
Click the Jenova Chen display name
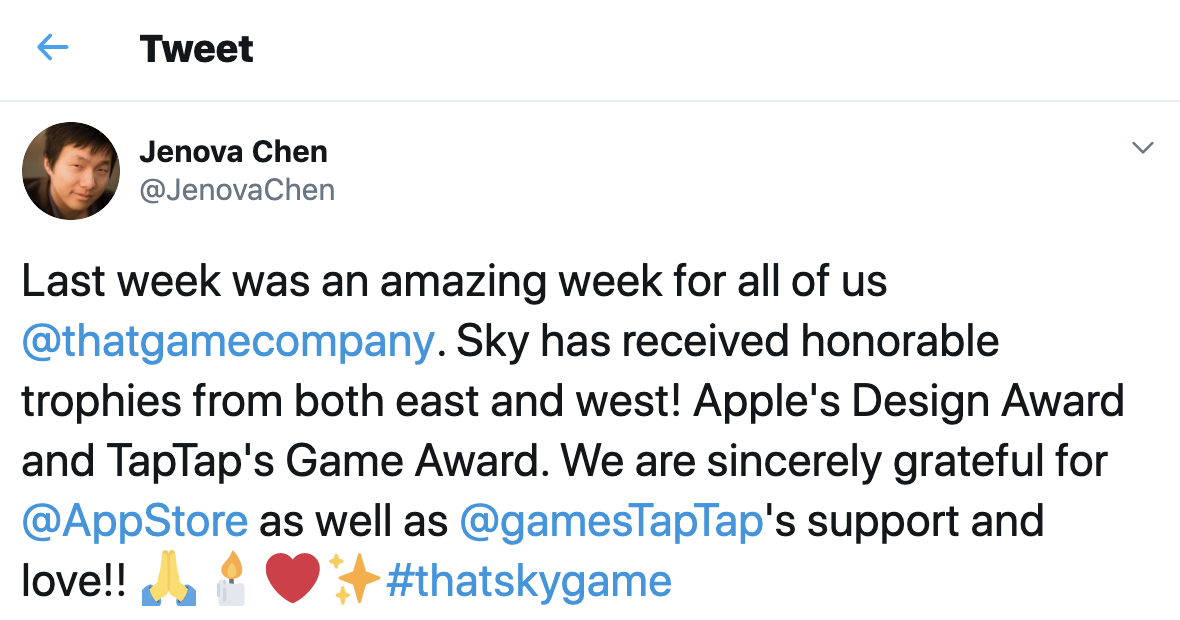pyautogui.click(x=233, y=152)
